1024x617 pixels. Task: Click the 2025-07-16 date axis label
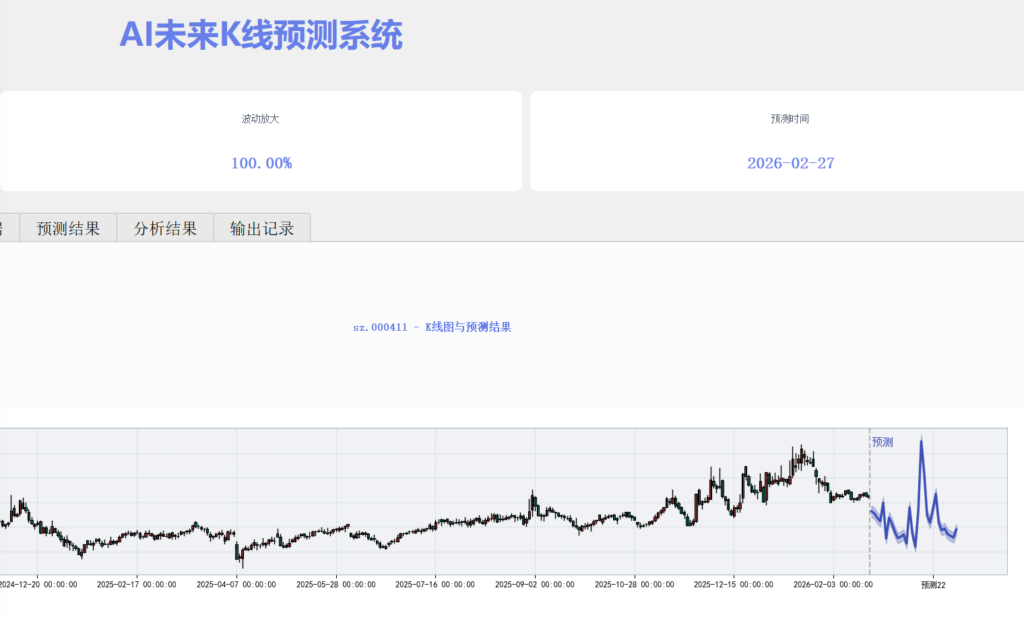tap(435, 585)
